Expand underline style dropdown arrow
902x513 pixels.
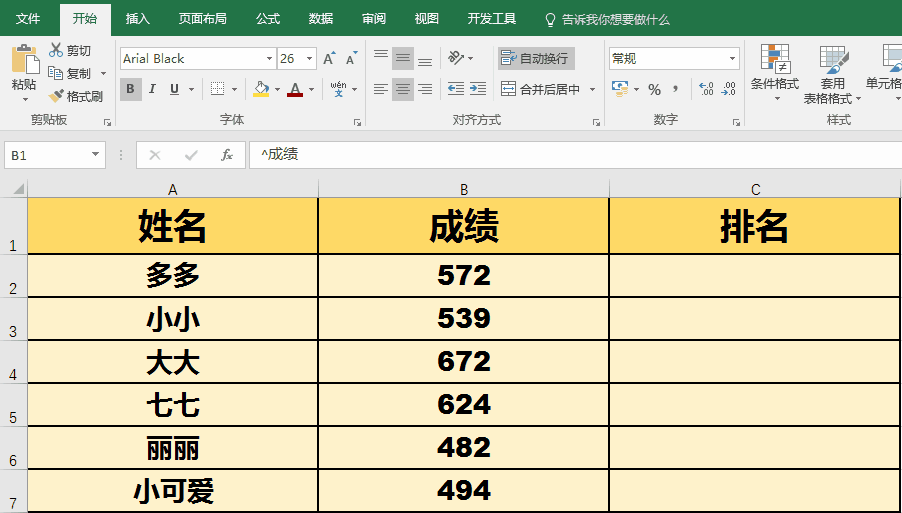[x=192, y=90]
